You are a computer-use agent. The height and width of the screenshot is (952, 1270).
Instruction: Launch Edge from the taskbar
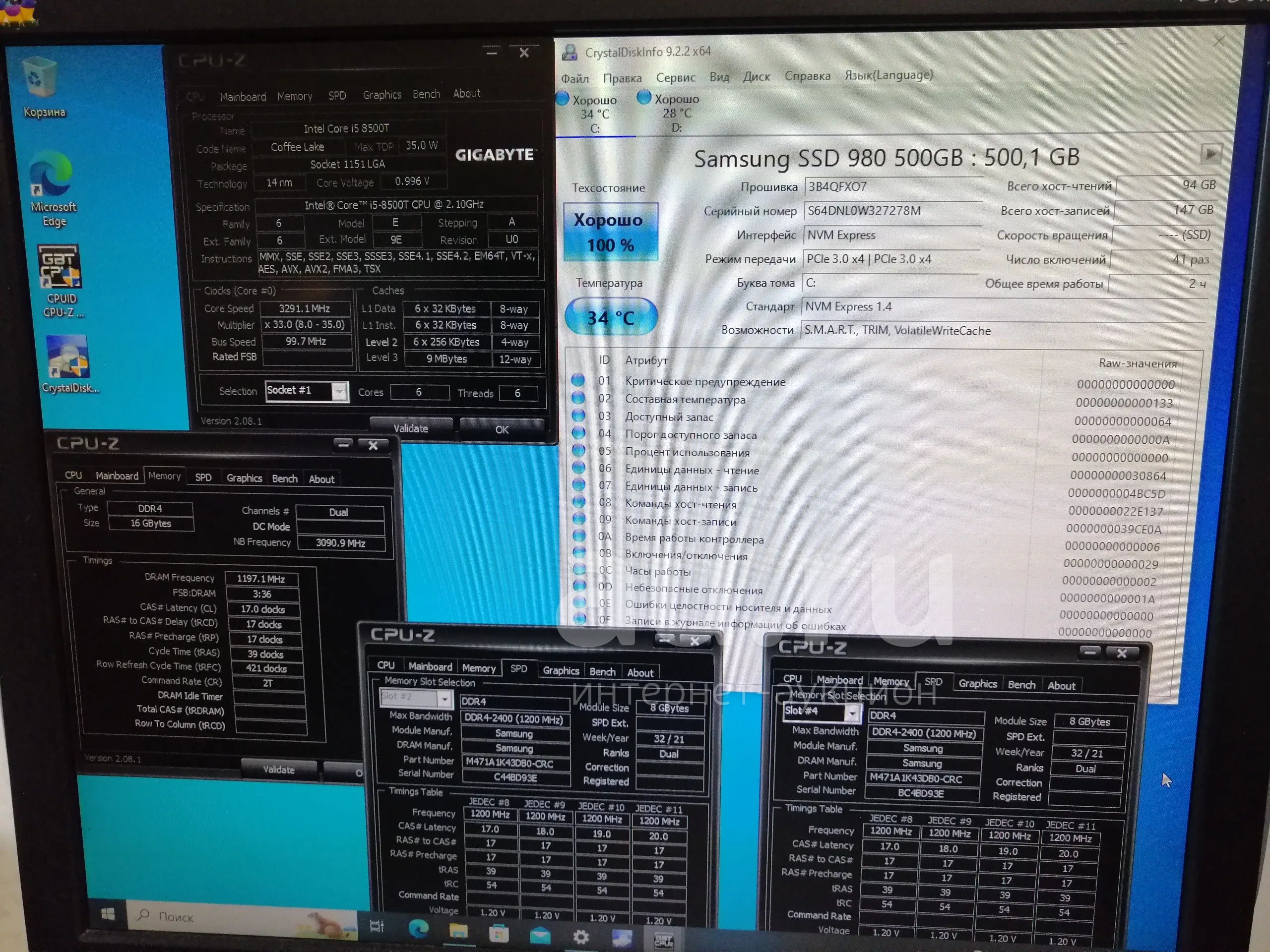[418, 929]
